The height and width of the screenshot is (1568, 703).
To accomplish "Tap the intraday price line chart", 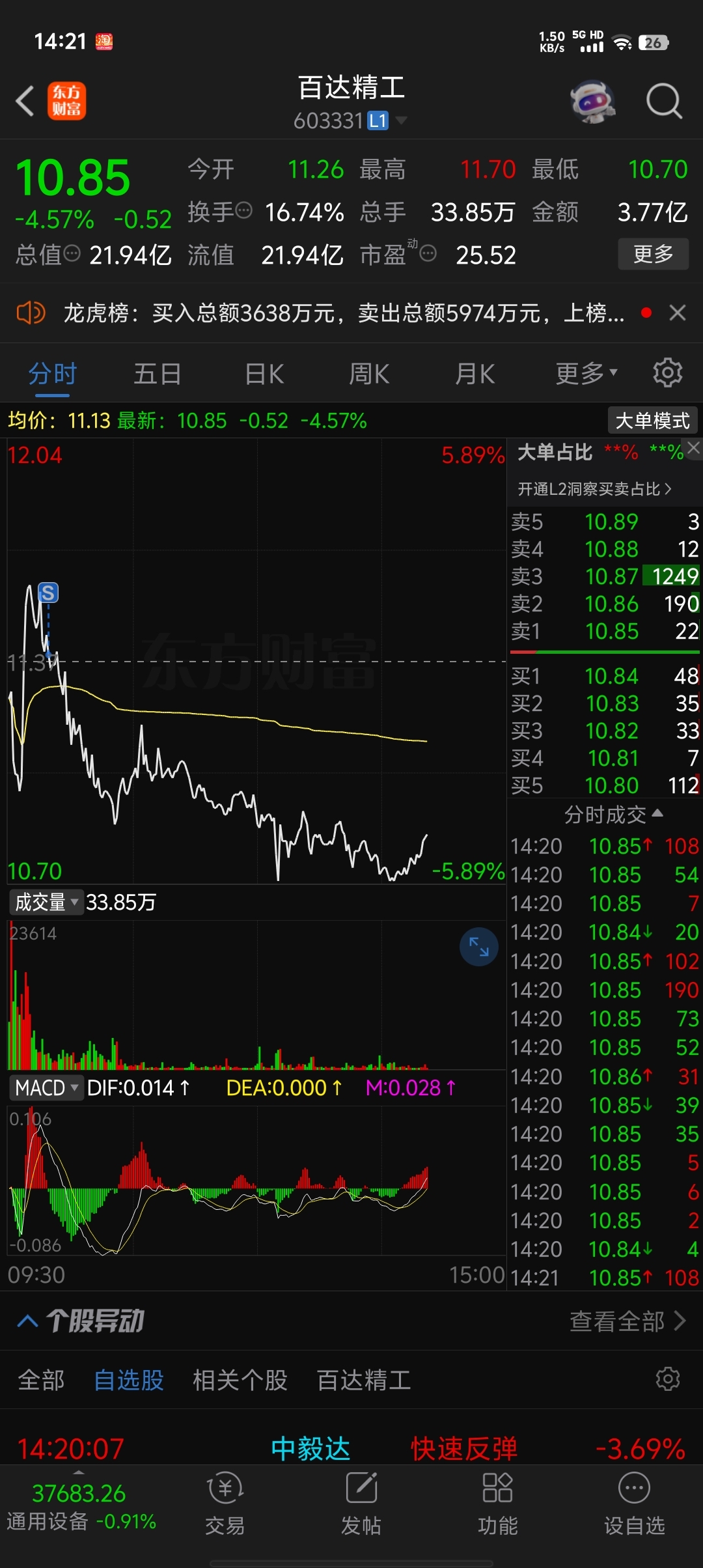I will click(x=256, y=662).
